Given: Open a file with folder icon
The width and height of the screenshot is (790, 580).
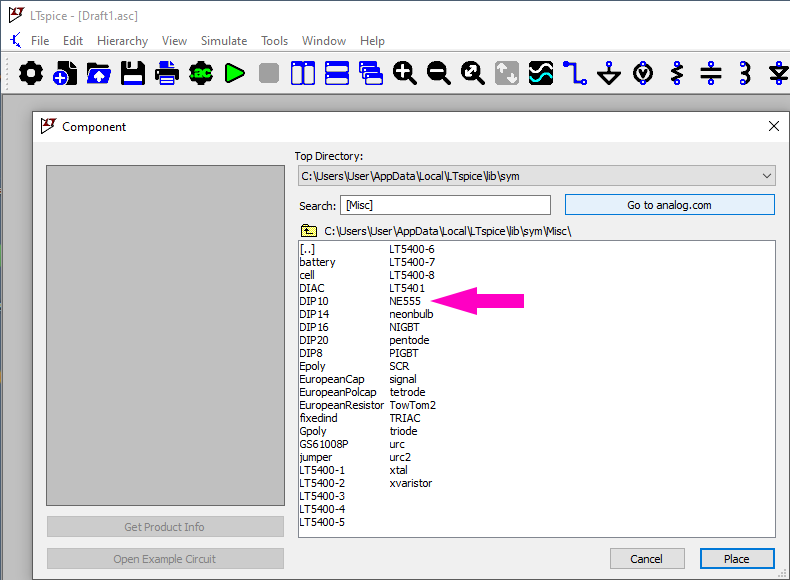Looking at the screenshot, I should [99, 74].
